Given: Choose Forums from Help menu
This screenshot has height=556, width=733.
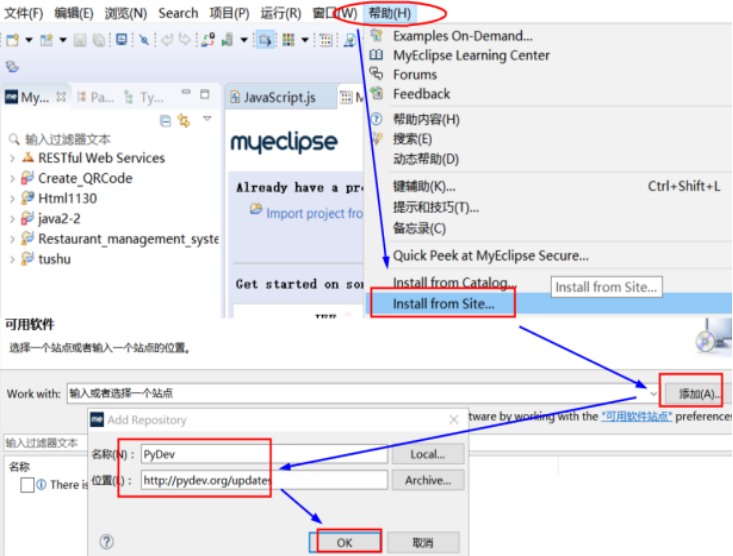Looking at the screenshot, I should coord(415,74).
